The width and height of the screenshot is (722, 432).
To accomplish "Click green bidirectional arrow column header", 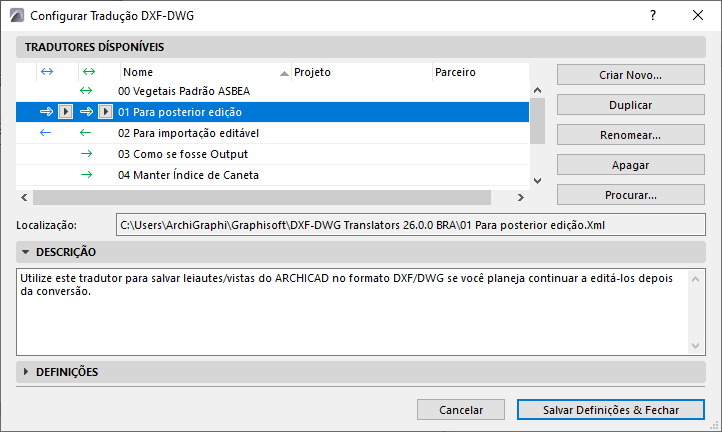I will click(x=87, y=72).
